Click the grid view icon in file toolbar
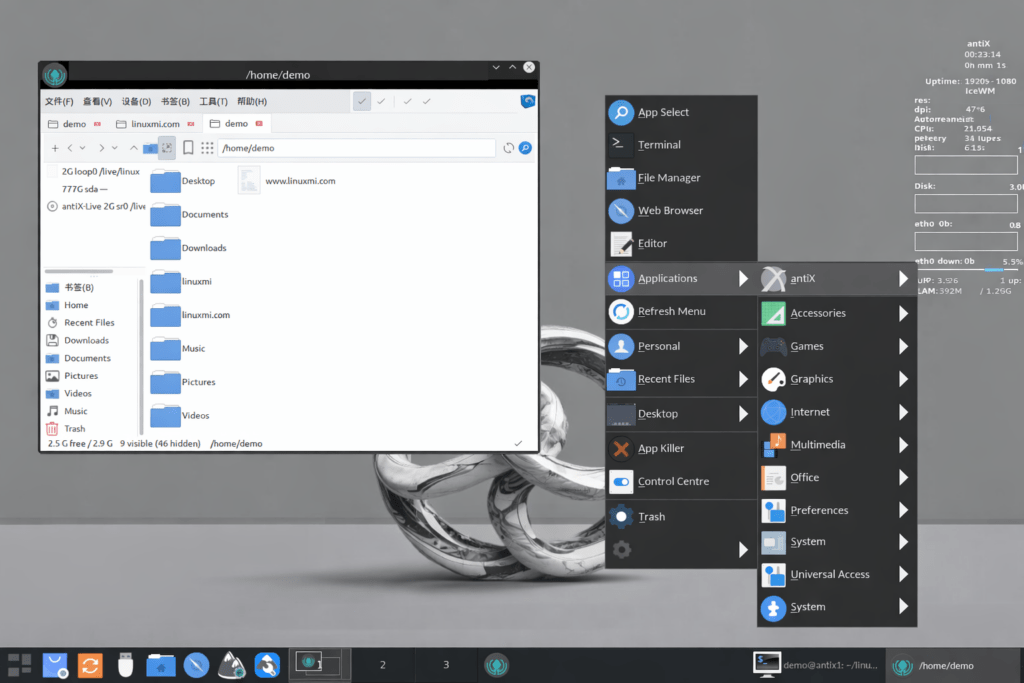The width and height of the screenshot is (1024, 683). (207, 148)
